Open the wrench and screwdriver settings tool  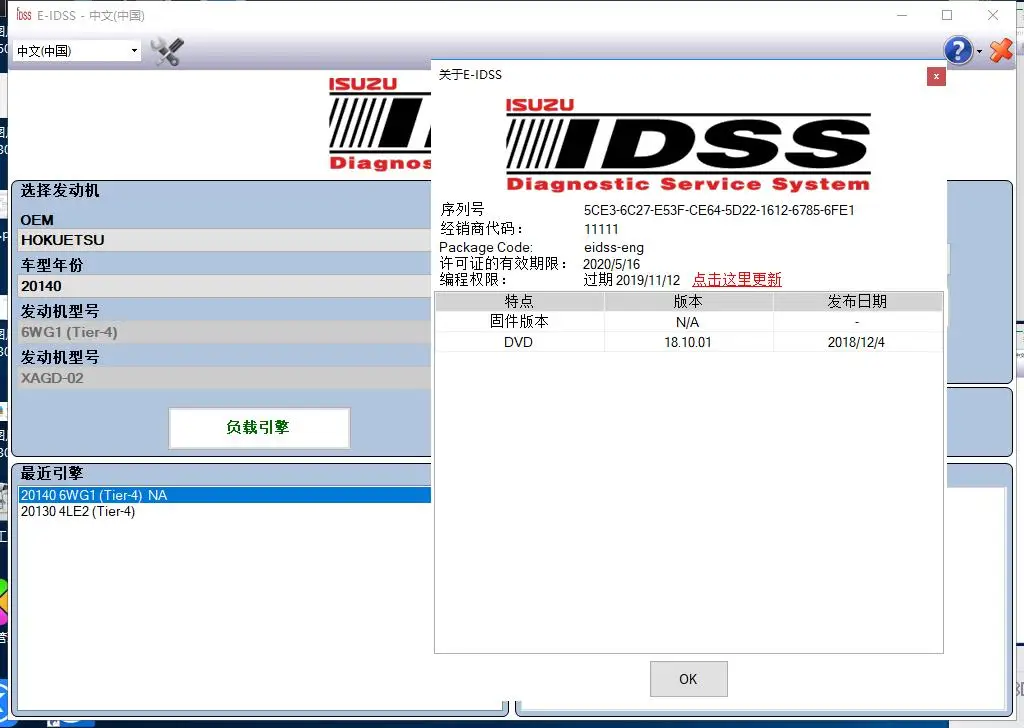click(167, 51)
